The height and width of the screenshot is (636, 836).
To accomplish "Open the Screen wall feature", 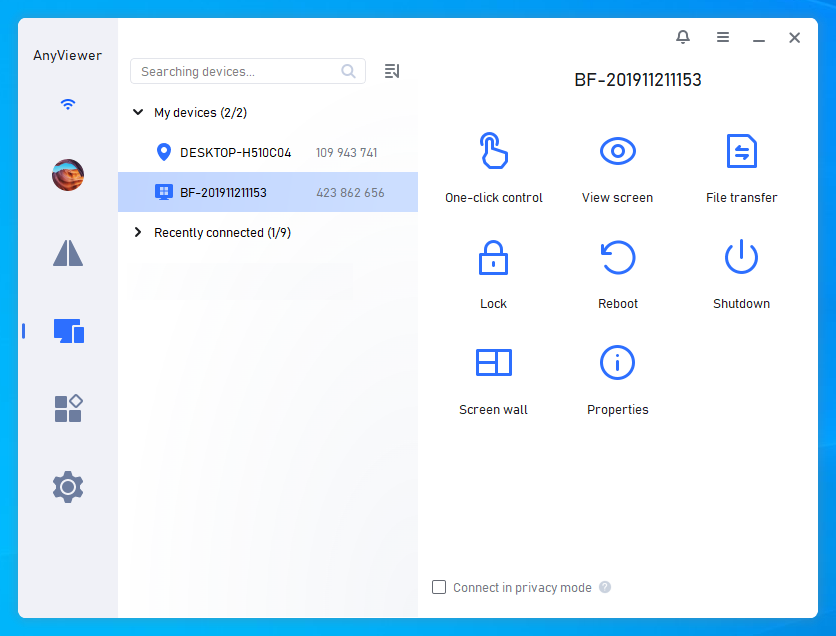I will (493, 363).
